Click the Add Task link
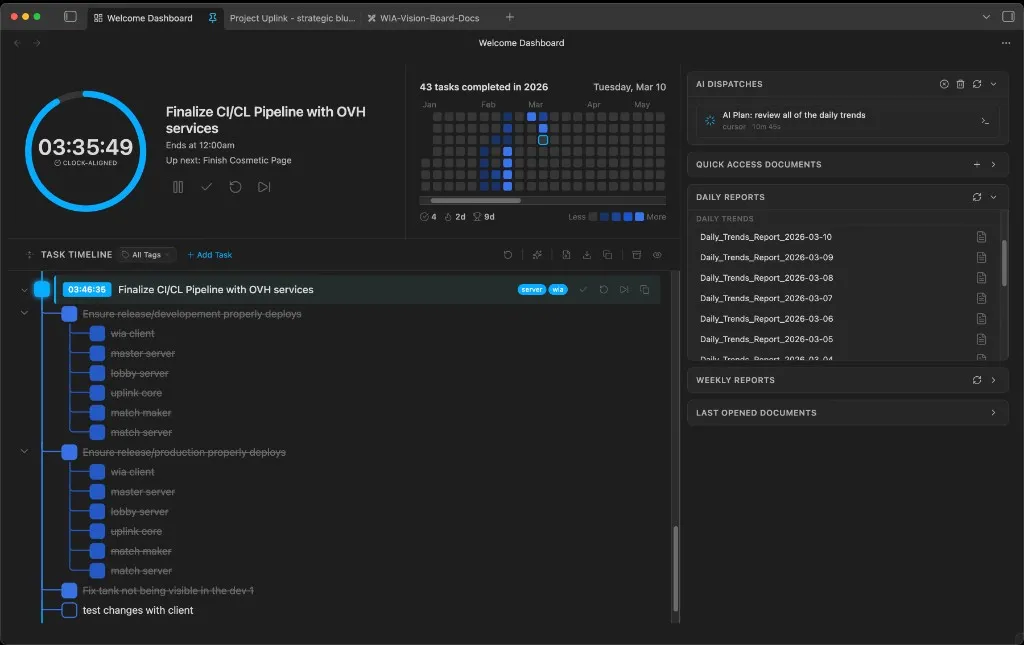Viewport: 1024px width, 645px height. pyautogui.click(x=210, y=255)
